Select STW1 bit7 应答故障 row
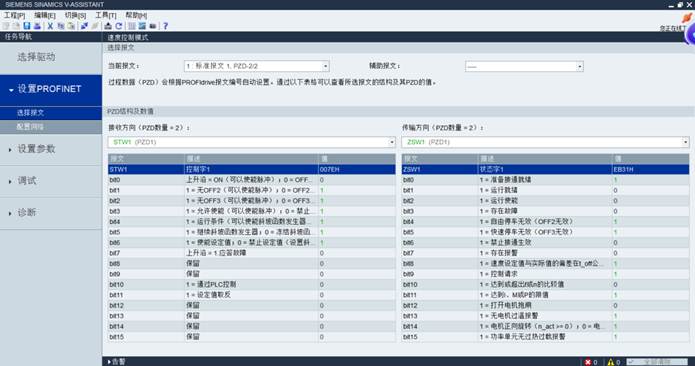 (x=251, y=253)
